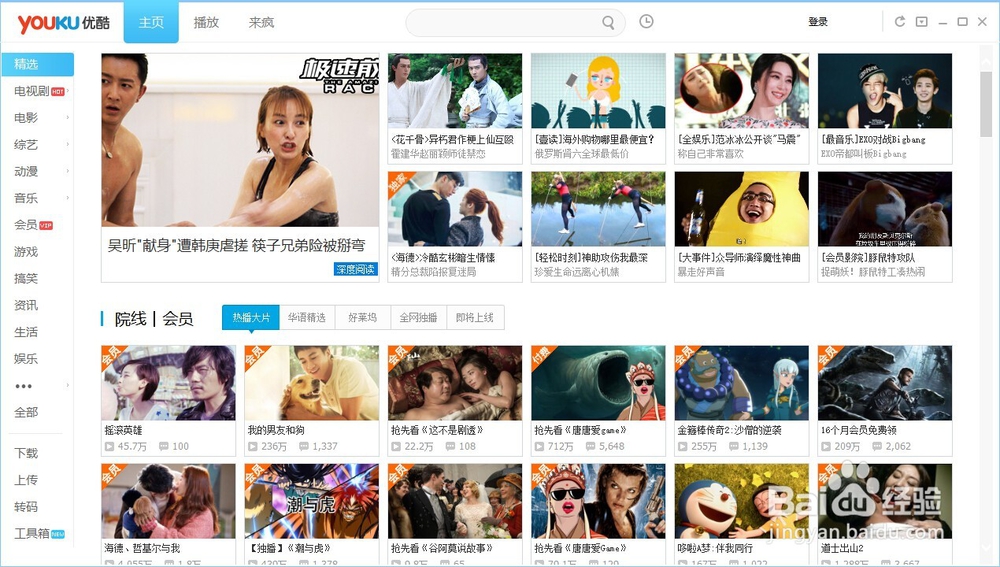
Task: Click the play count icon under 摇滚英雄
Action: [x=110, y=446]
